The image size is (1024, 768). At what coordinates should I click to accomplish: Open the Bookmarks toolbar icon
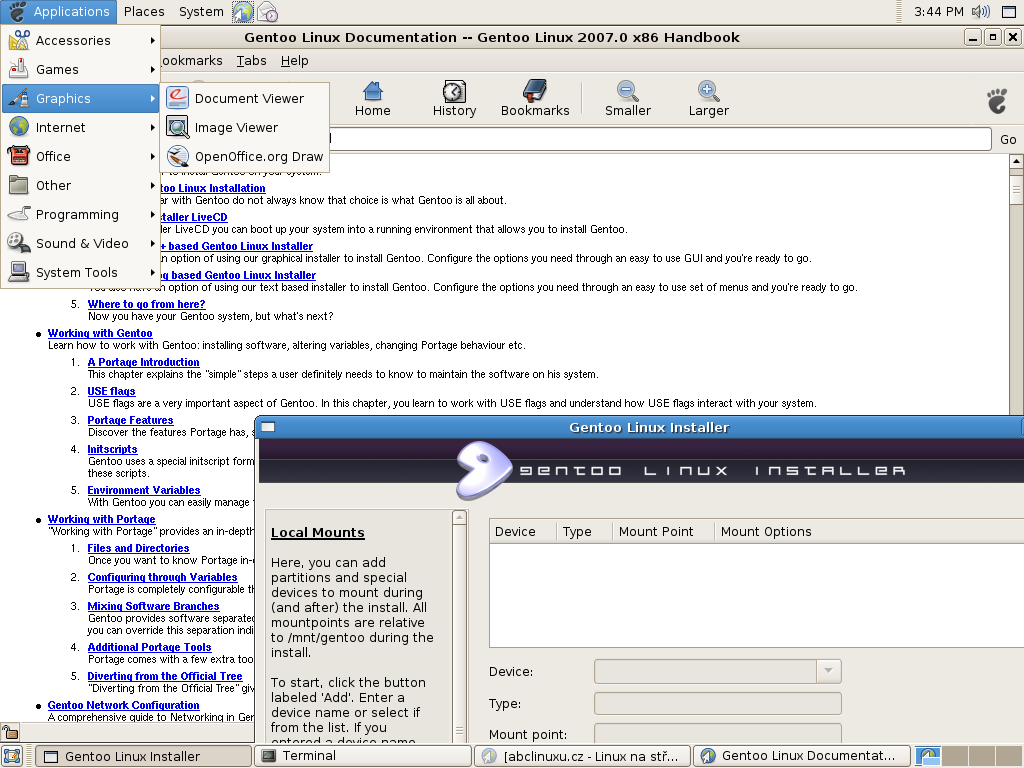pos(535,99)
